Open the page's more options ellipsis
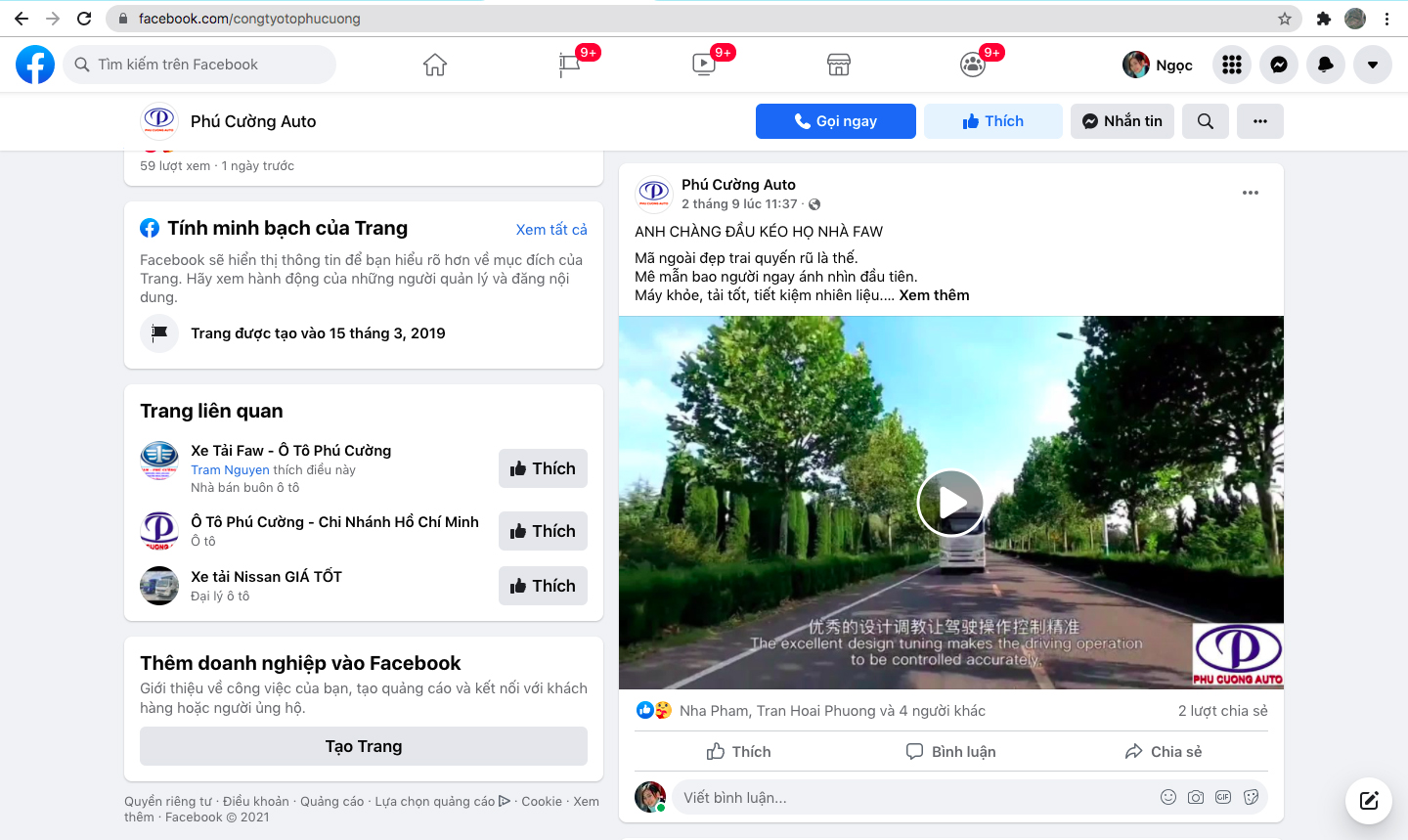The height and width of the screenshot is (840, 1408). [1260, 121]
